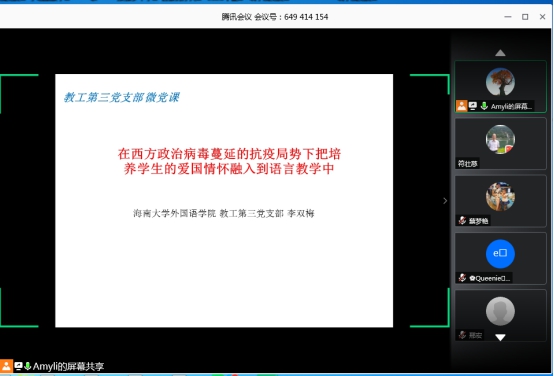
Task: Select the third participant's group photo avatar
Action: 500,196
